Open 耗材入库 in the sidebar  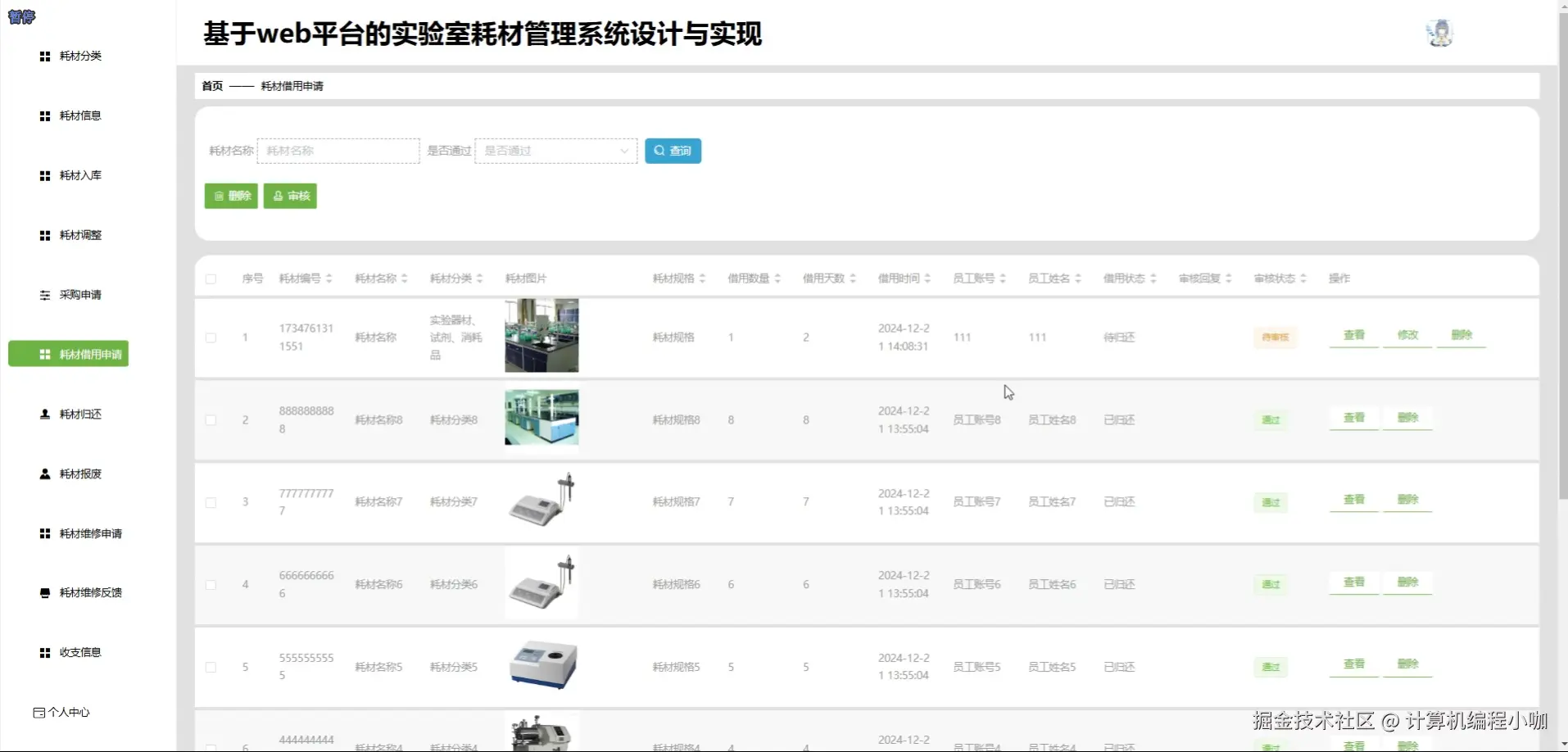pos(80,176)
